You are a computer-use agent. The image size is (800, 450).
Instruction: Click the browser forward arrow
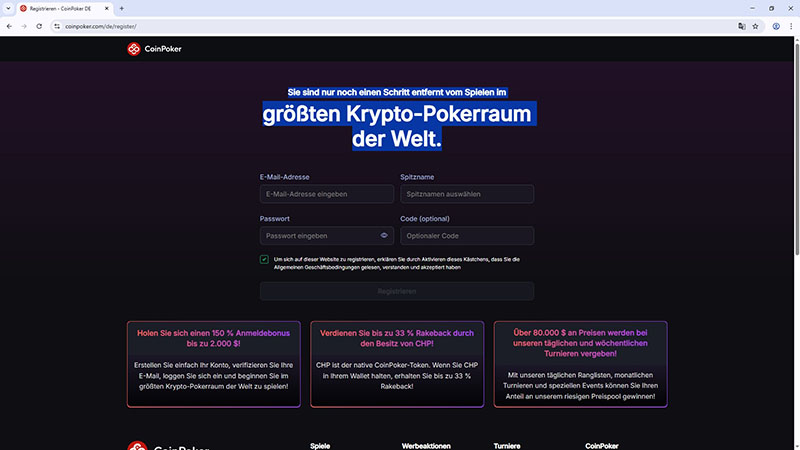pos(24,26)
